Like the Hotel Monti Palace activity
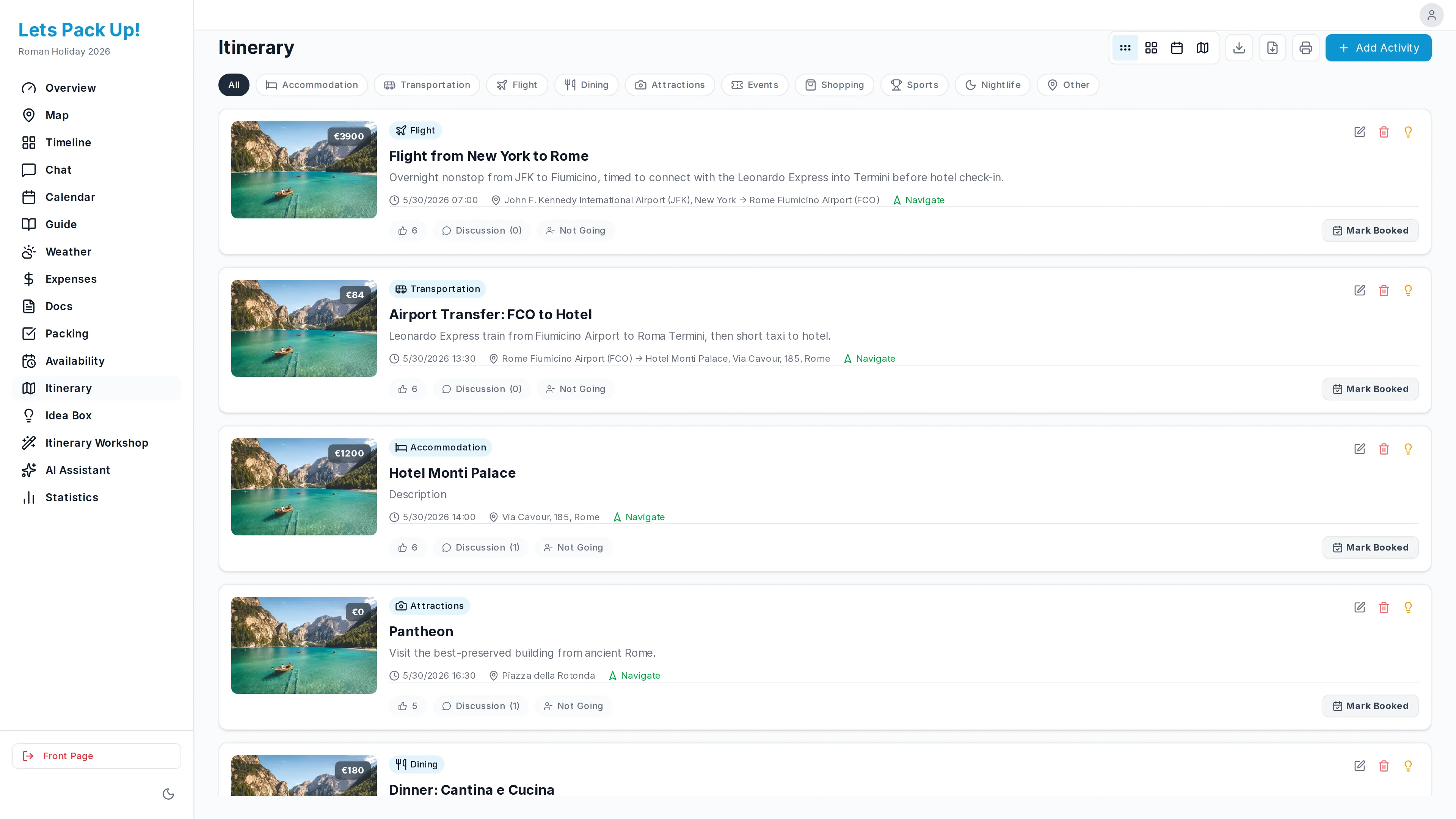The width and height of the screenshot is (1456, 819). coord(408,548)
